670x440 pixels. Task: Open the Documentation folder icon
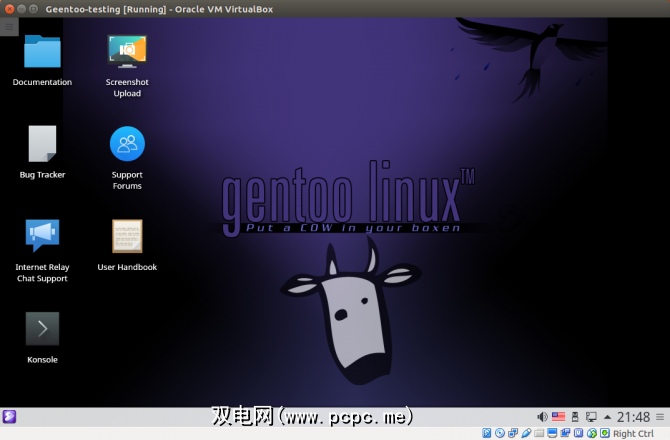pyautogui.click(x=42, y=52)
